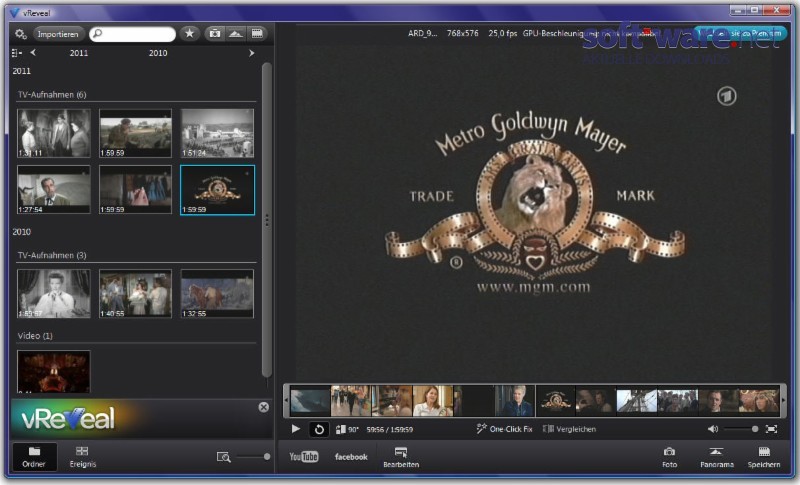The image size is (800, 485).
Task: Select the thumbnail under Video (1)
Action: pos(54,371)
